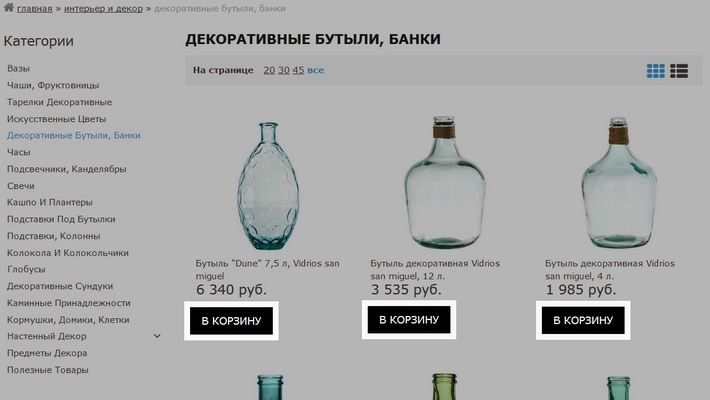Switch to grid view icon

(x=656, y=71)
